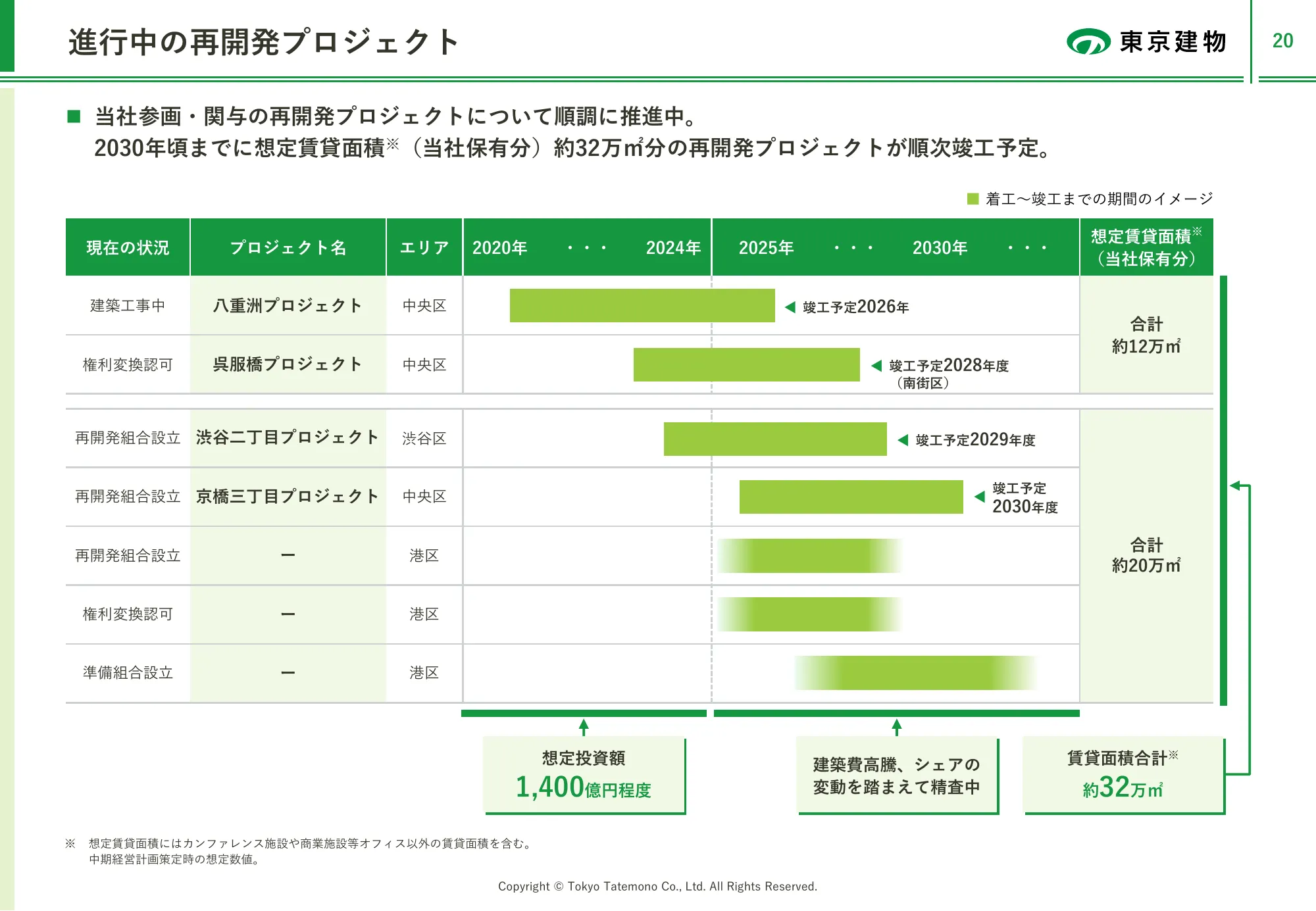Screen dimensions: 1316x911
Task: Click the 八重洲プロジェクト green timeline bar
Action: (x=642, y=306)
